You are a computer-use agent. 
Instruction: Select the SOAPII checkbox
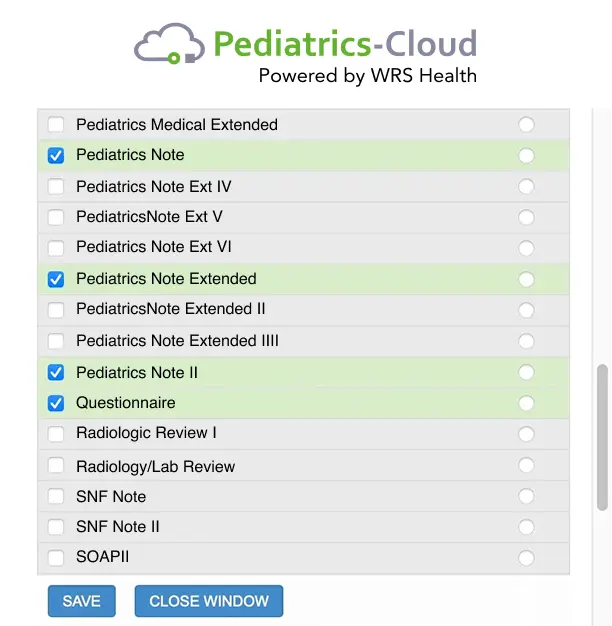pos(56,558)
